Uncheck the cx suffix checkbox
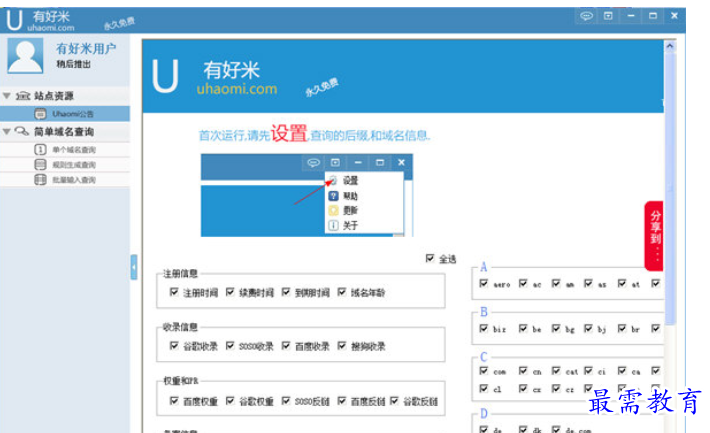 tap(523, 389)
